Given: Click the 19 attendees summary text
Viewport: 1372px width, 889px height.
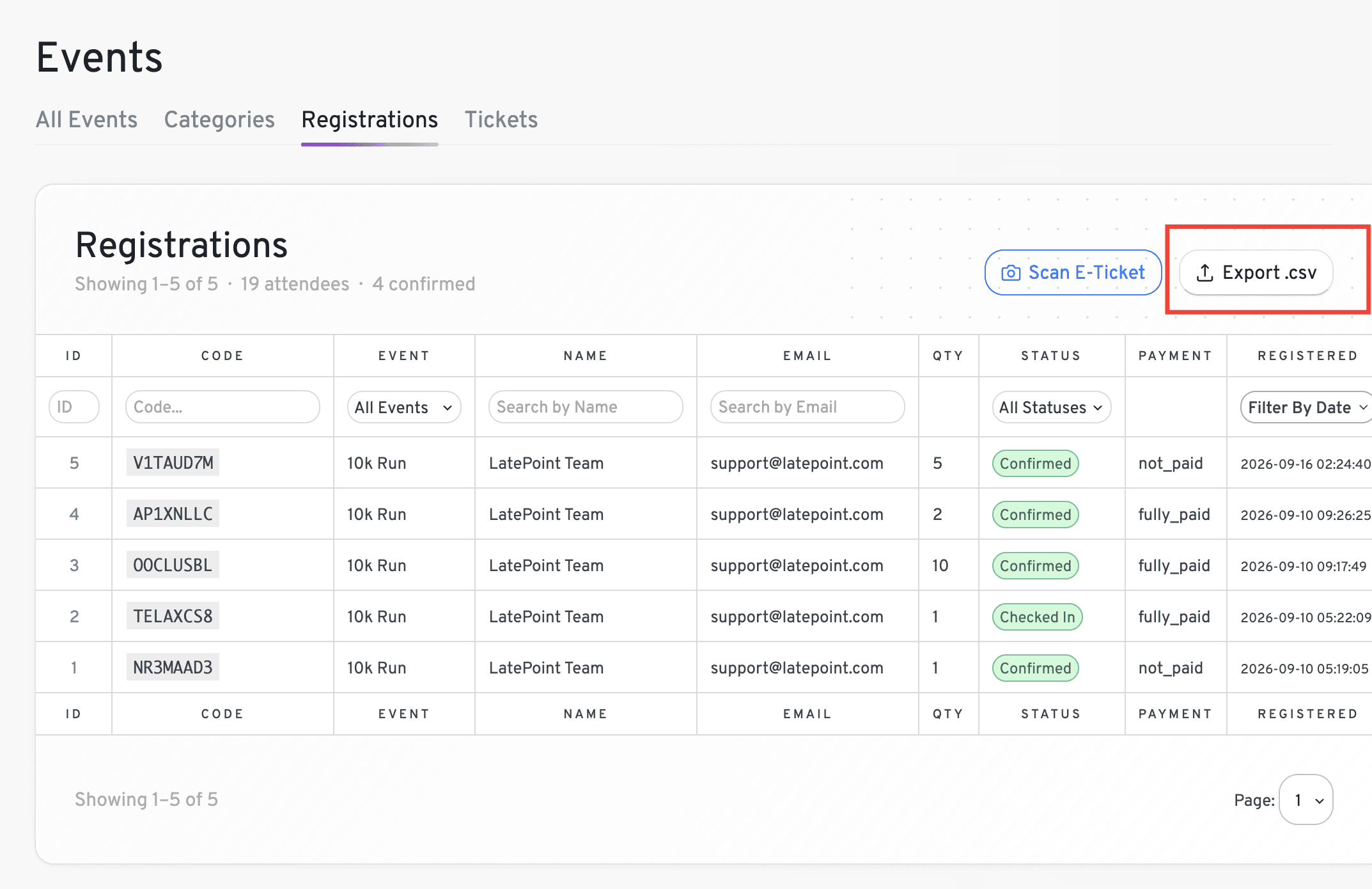Looking at the screenshot, I should pyautogui.click(x=295, y=284).
